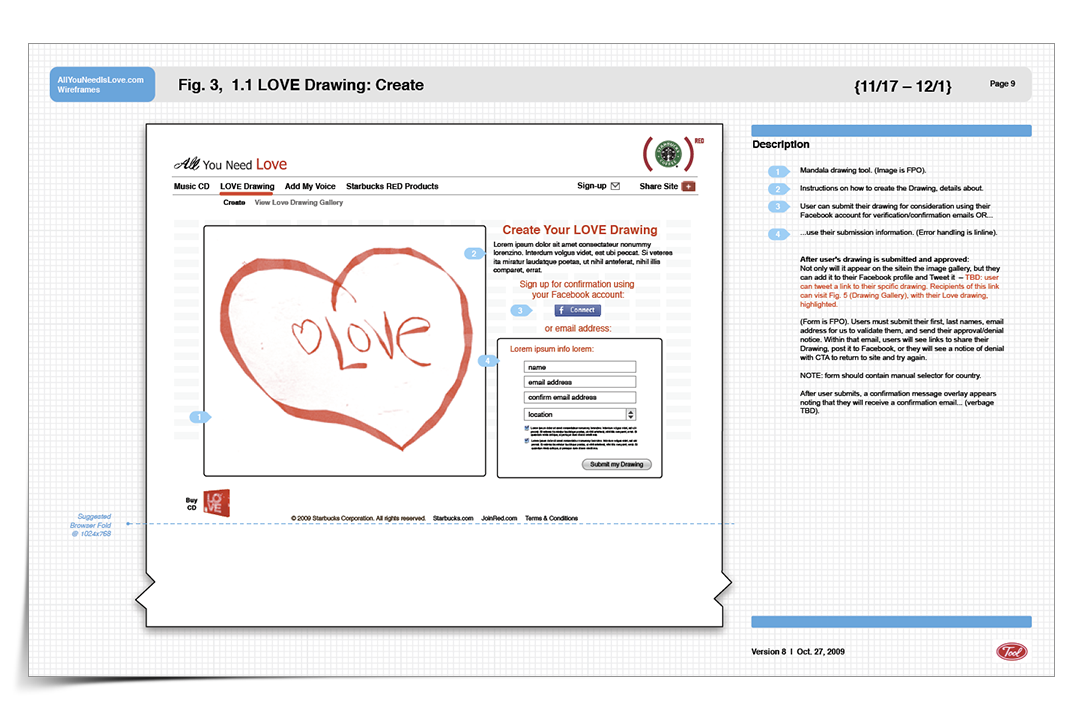Tick the lower checkbox above Submit button

[527, 441]
